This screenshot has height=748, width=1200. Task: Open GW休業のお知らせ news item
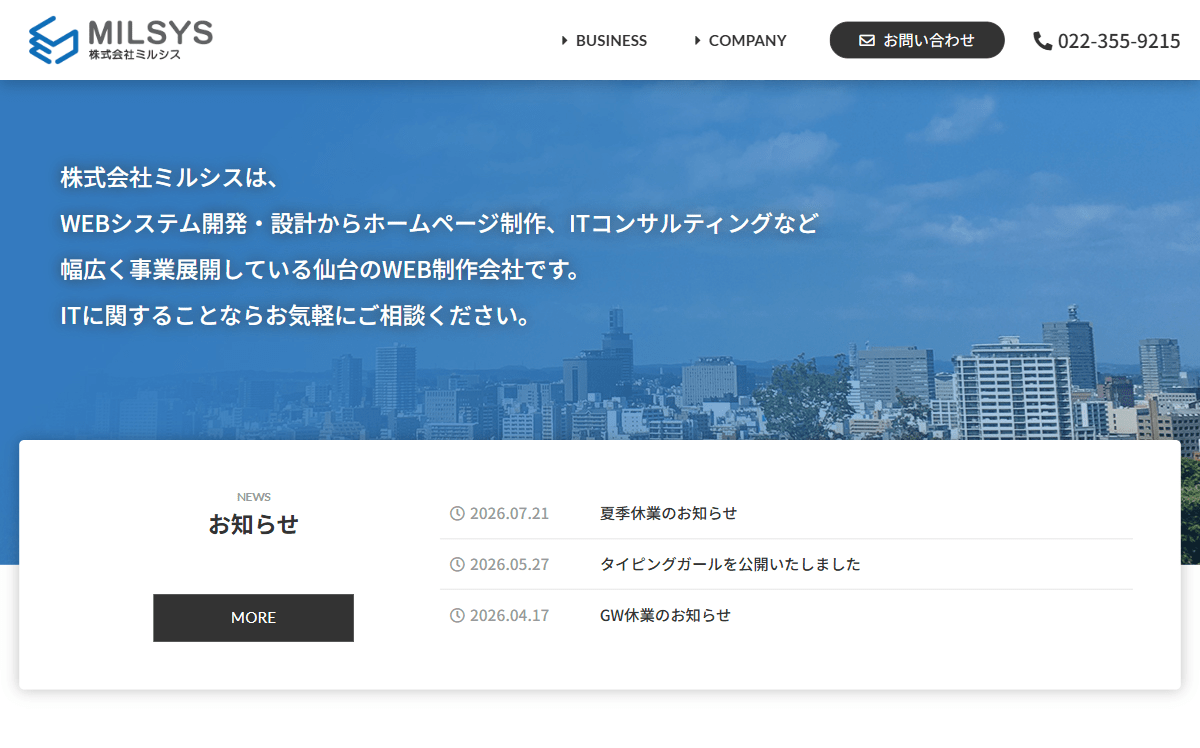pos(665,615)
